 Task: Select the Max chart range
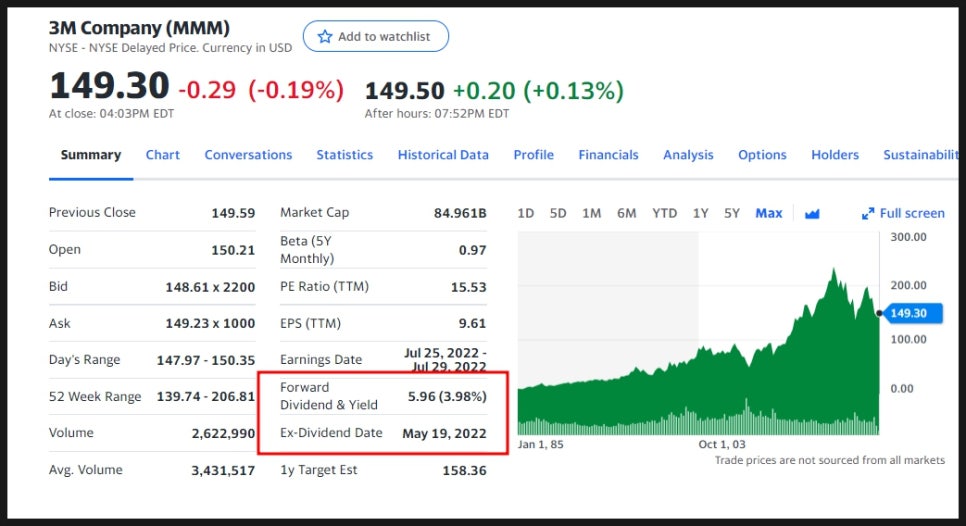(769, 213)
